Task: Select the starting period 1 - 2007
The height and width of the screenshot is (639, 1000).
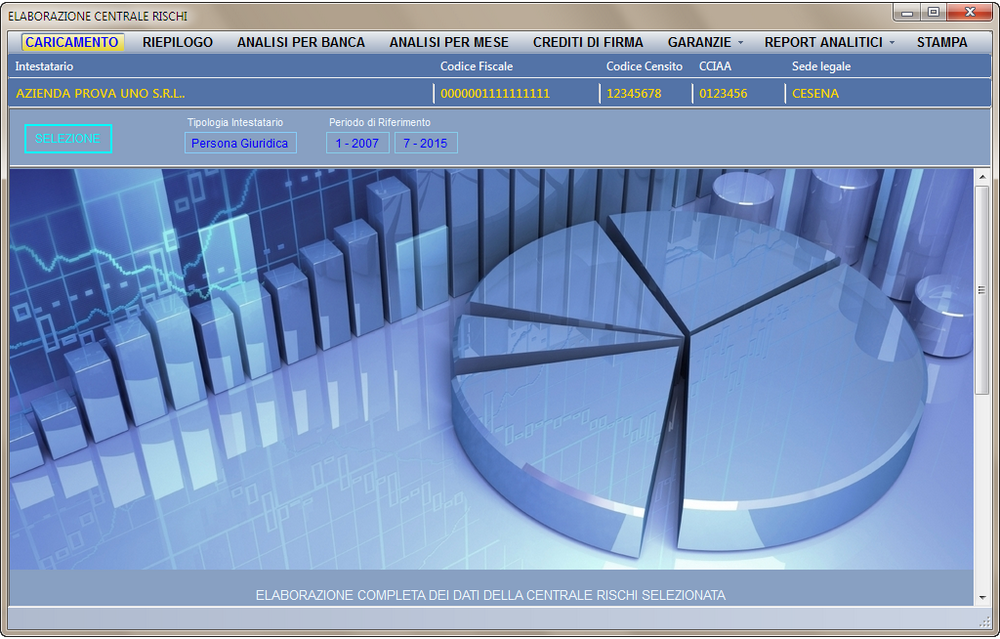Action: tap(356, 142)
